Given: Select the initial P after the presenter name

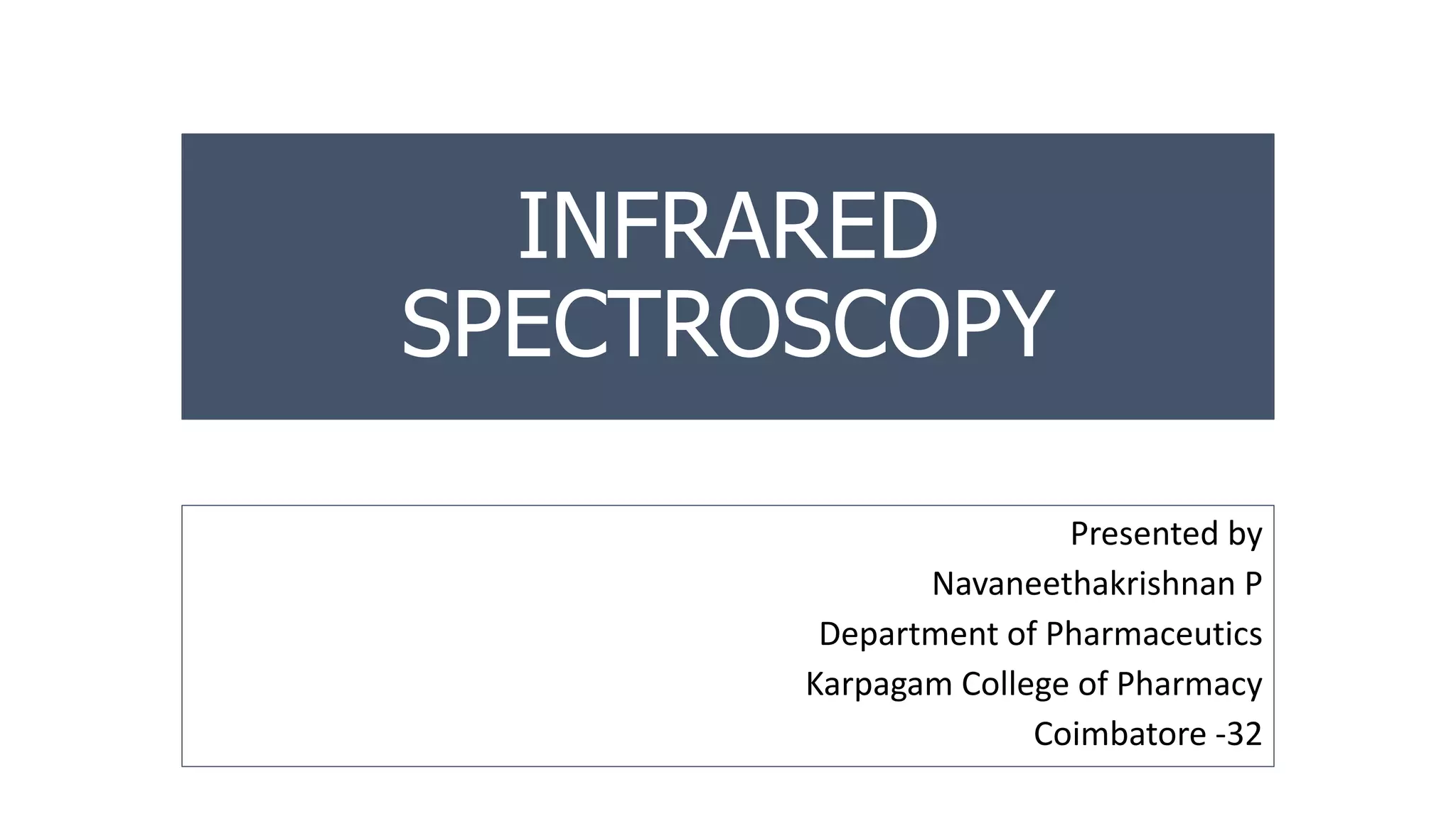Looking at the screenshot, I should [x=1253, y=584].
